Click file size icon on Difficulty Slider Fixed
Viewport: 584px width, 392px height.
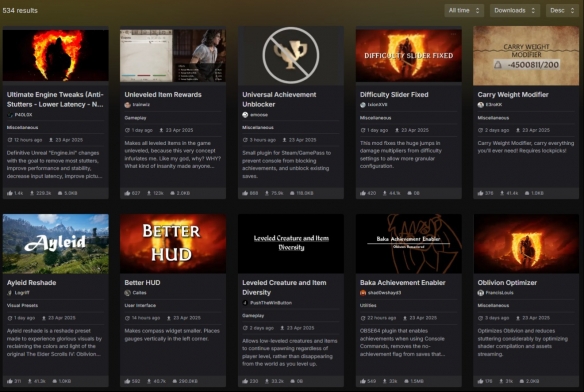[410, 193]
